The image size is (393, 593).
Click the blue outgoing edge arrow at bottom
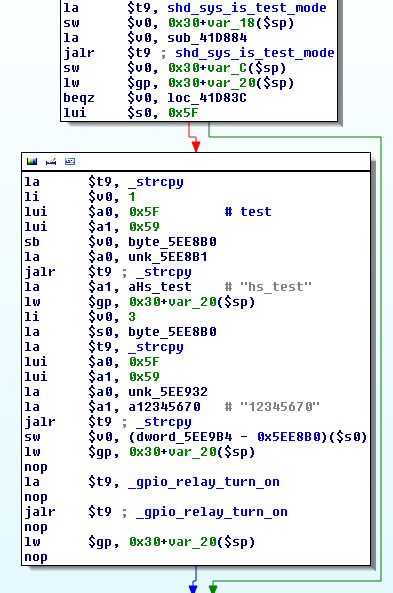tap(193, 588)
